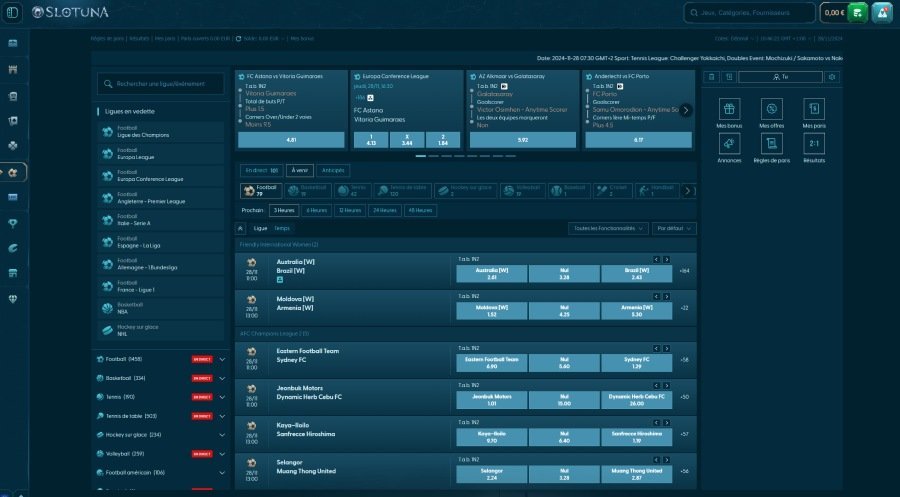Open Mes offres percent icon
900x497 pixels.
tap(771, 108)
